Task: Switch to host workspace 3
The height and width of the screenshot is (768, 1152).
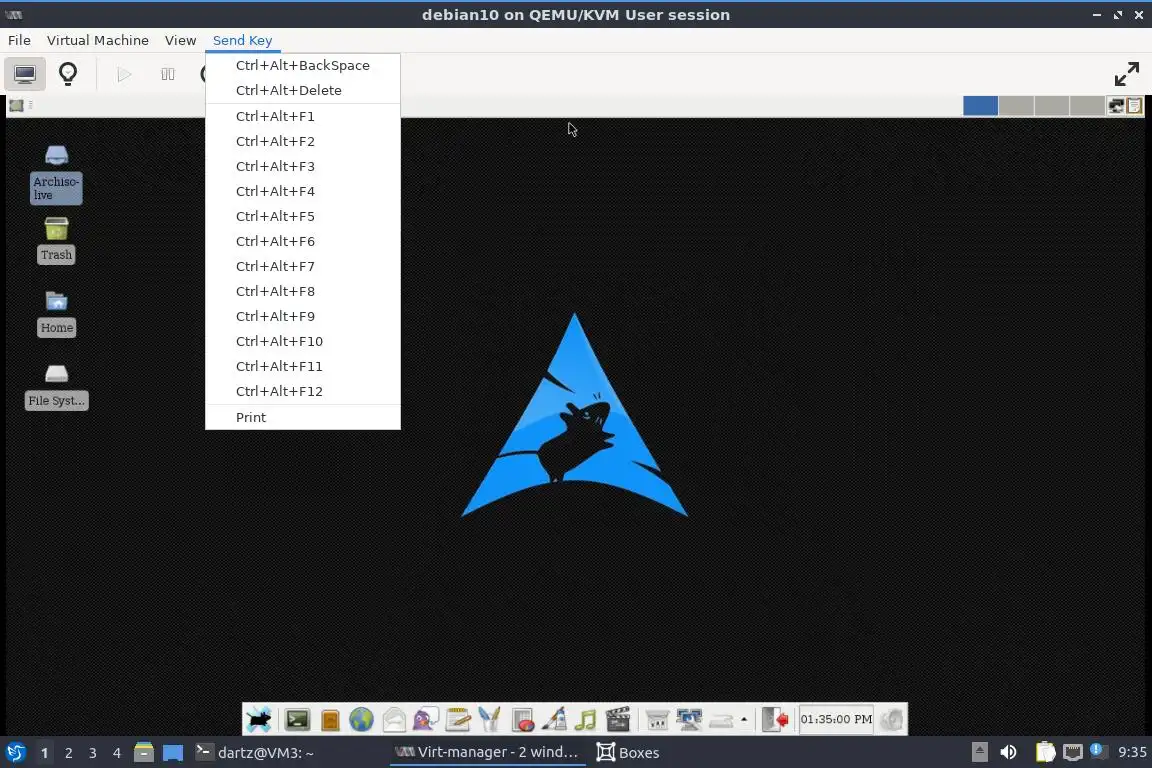Action: [x=93, y=753]
